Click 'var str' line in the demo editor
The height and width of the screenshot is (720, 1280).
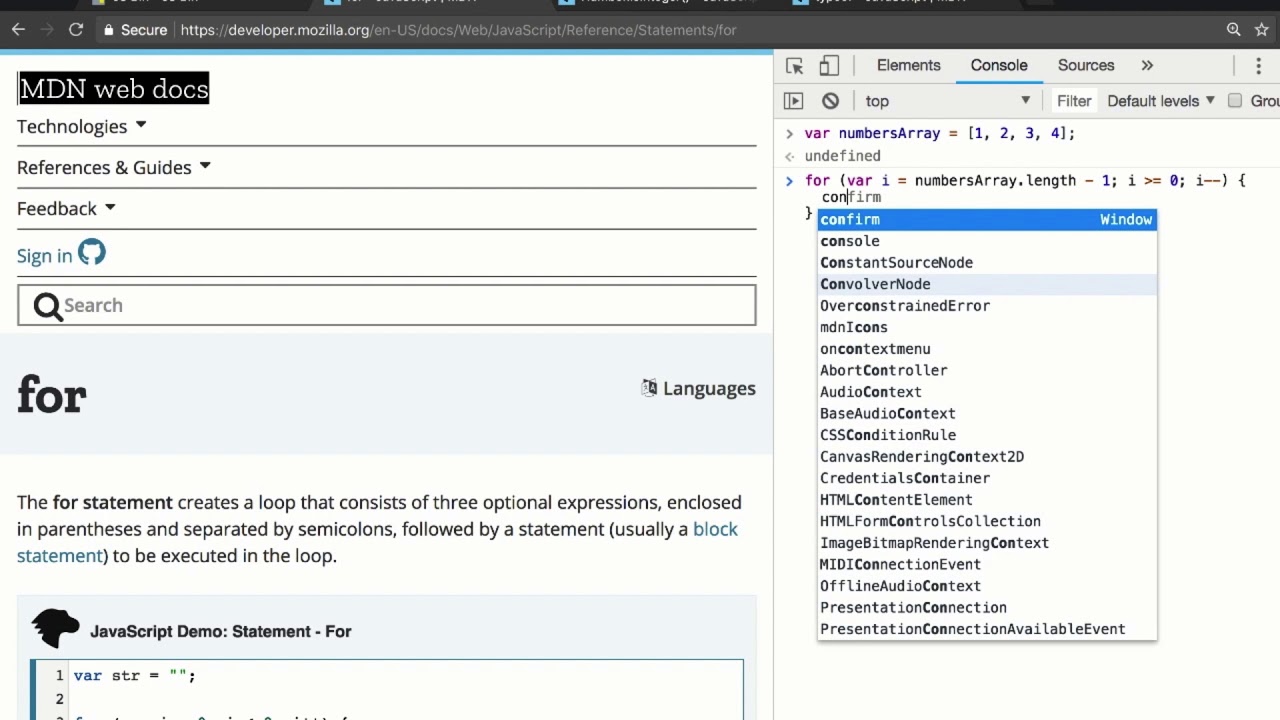click(x=134, y=675)
